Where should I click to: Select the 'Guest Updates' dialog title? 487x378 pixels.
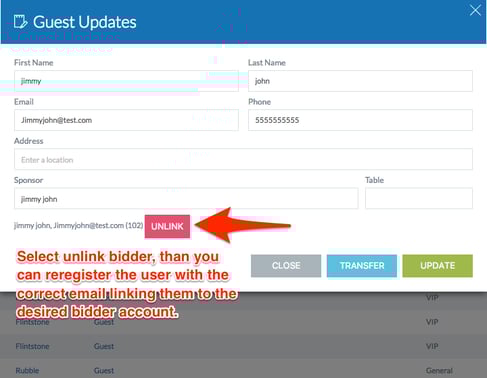click(85, 22)
